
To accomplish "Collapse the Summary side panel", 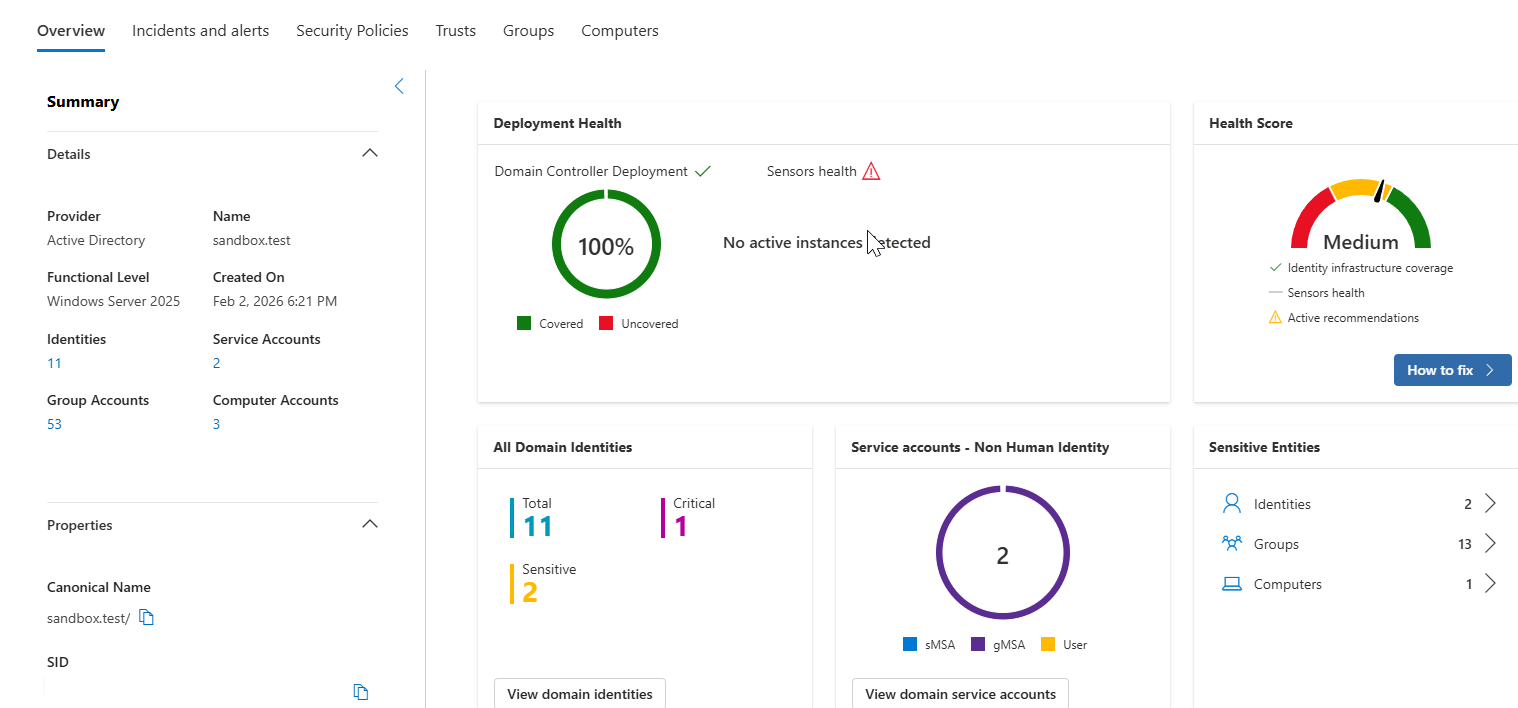I will coord(399,86).
